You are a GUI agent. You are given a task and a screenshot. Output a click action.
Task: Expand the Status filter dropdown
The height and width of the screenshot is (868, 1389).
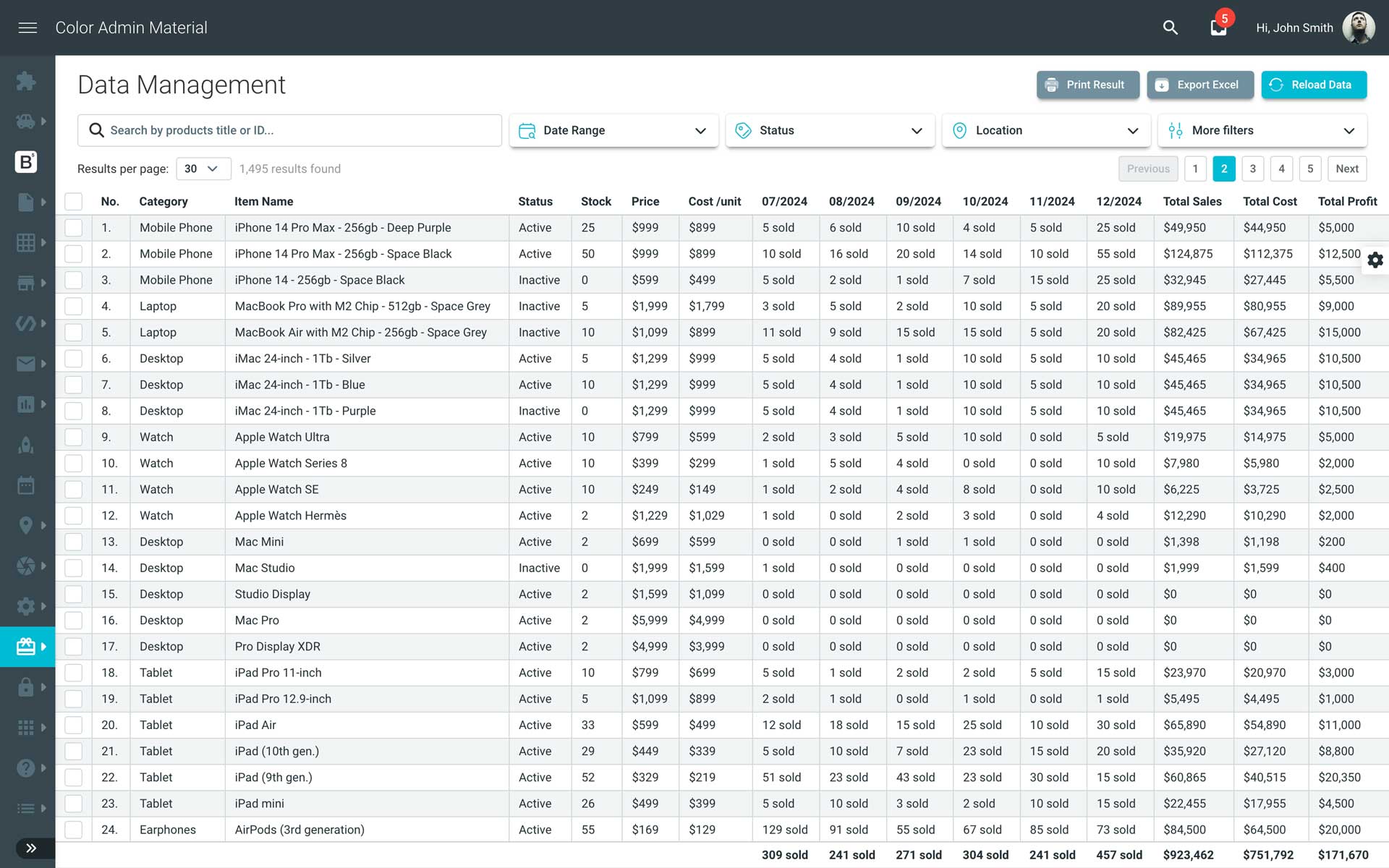click(x=830, y=130)
